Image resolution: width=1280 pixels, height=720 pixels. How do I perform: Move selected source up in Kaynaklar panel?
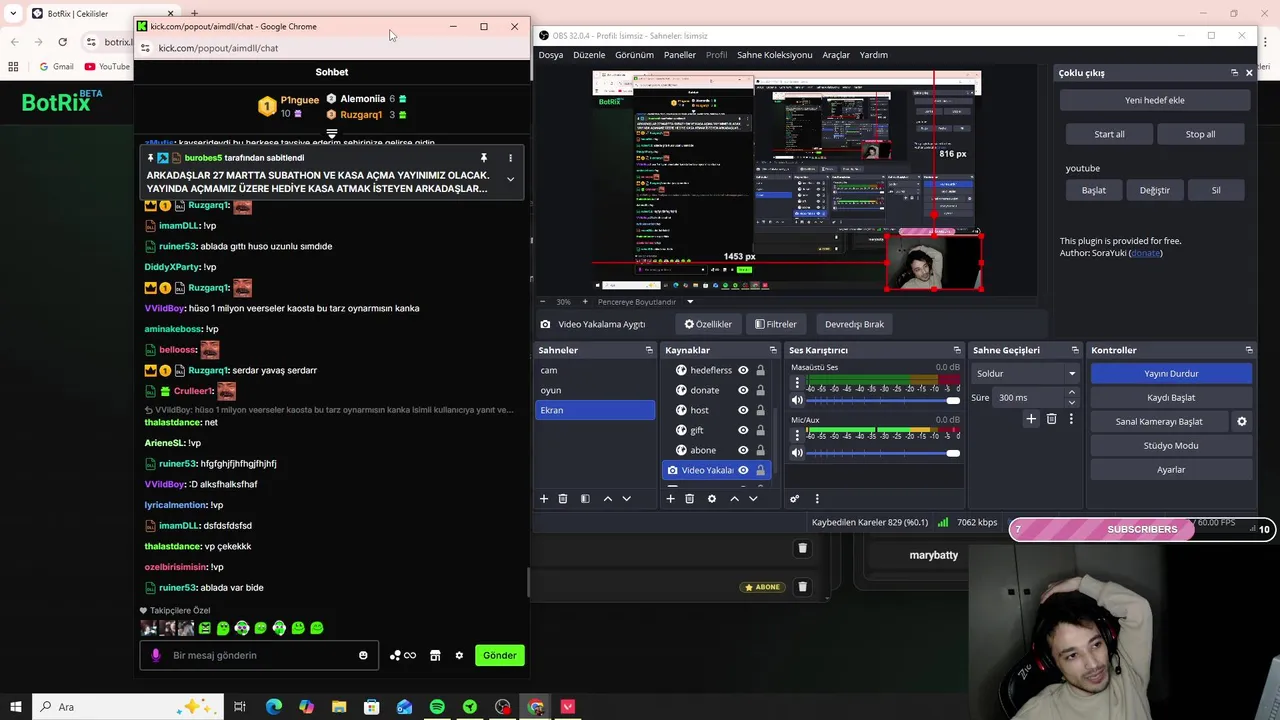[x=734, y=499]
